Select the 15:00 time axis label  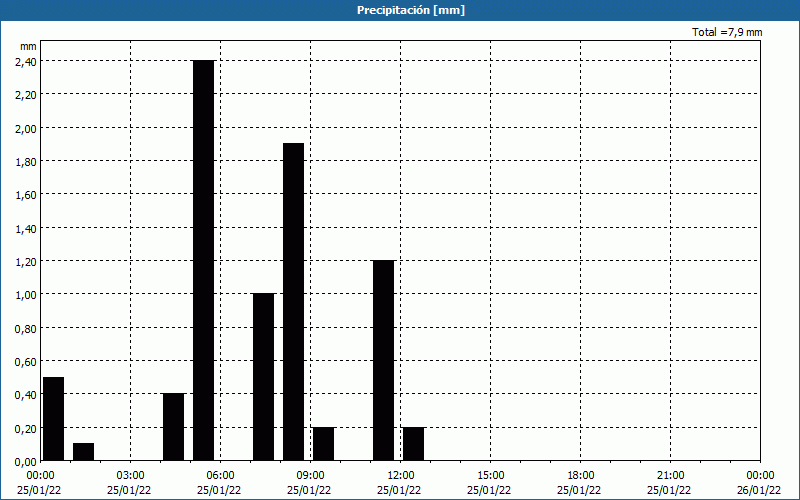coord(490,476)
